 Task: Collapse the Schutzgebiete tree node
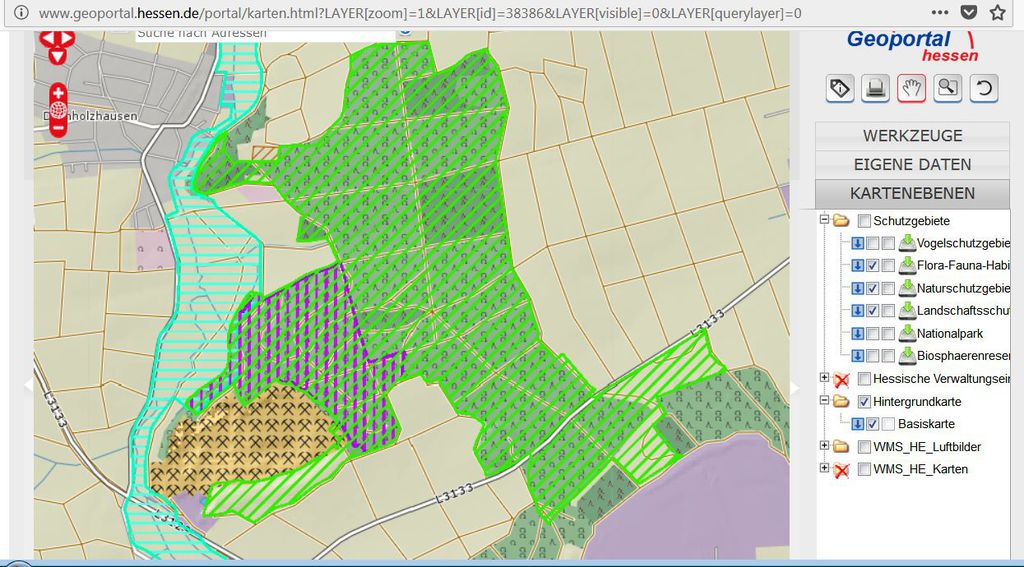824,220
